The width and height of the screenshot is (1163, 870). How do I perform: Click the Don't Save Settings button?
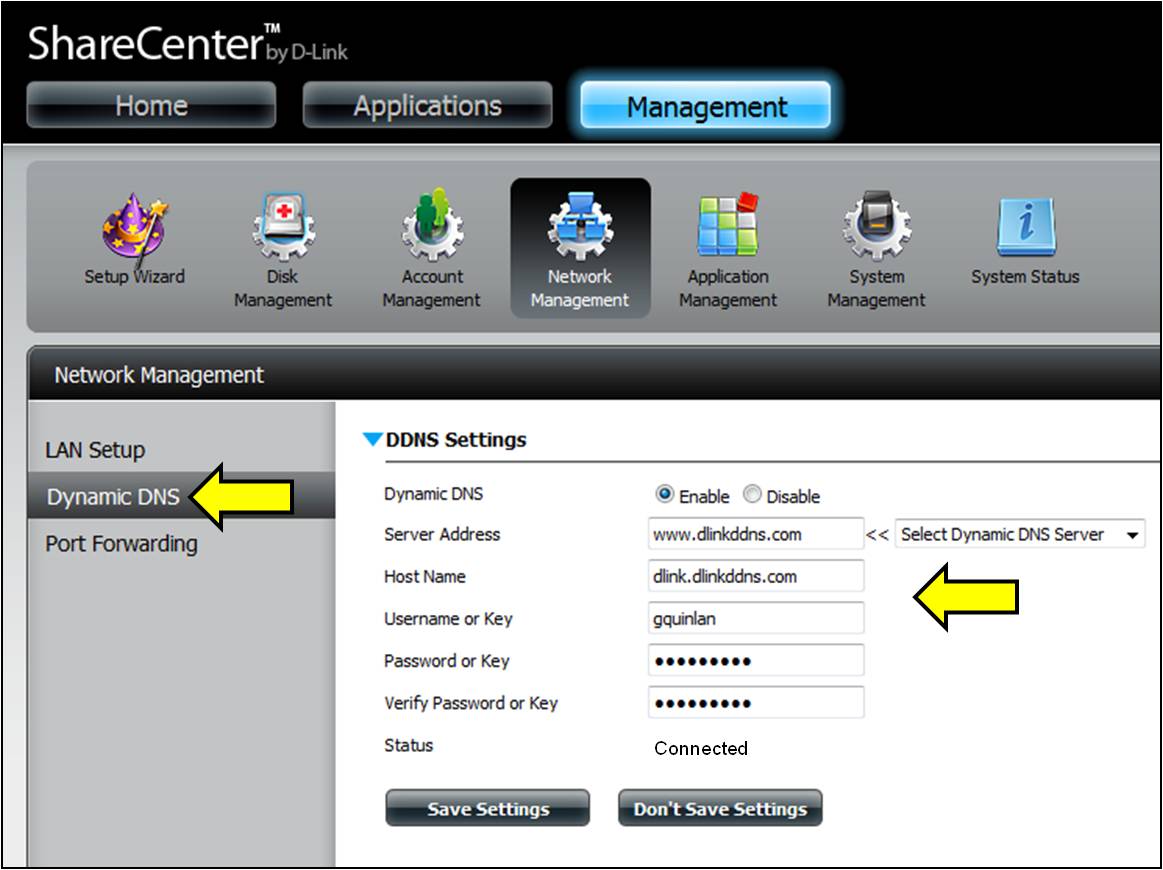coord(720,808)
